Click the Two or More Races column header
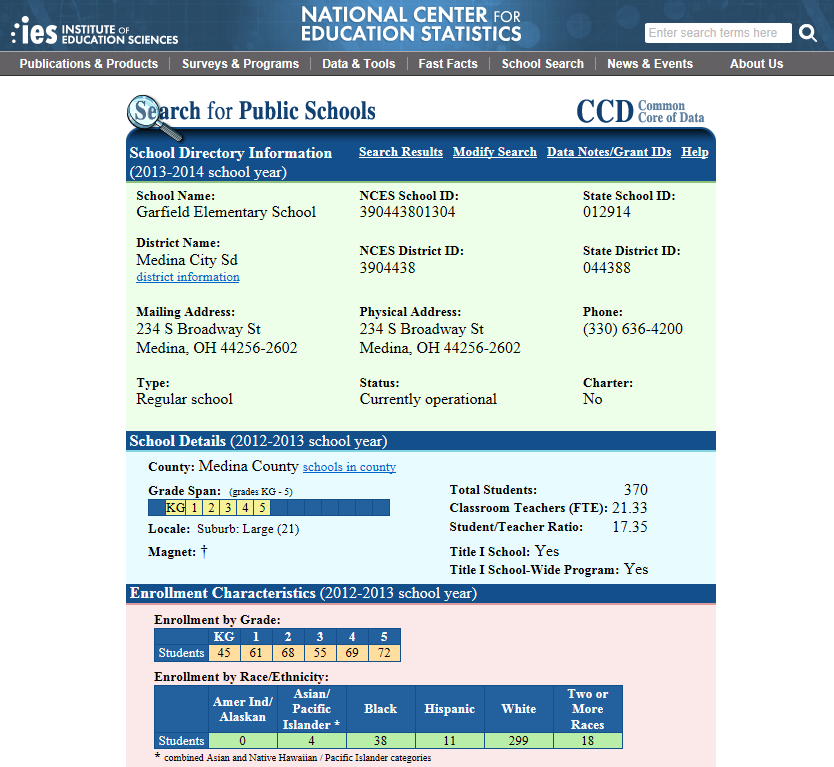 [588, 709]
